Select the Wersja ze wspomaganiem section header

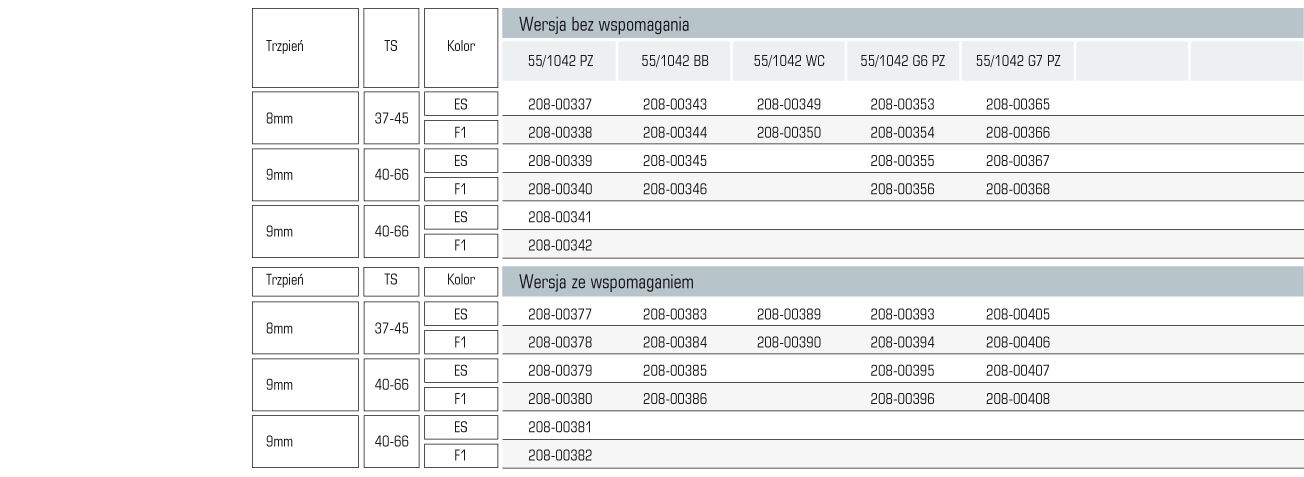(903, 282)
